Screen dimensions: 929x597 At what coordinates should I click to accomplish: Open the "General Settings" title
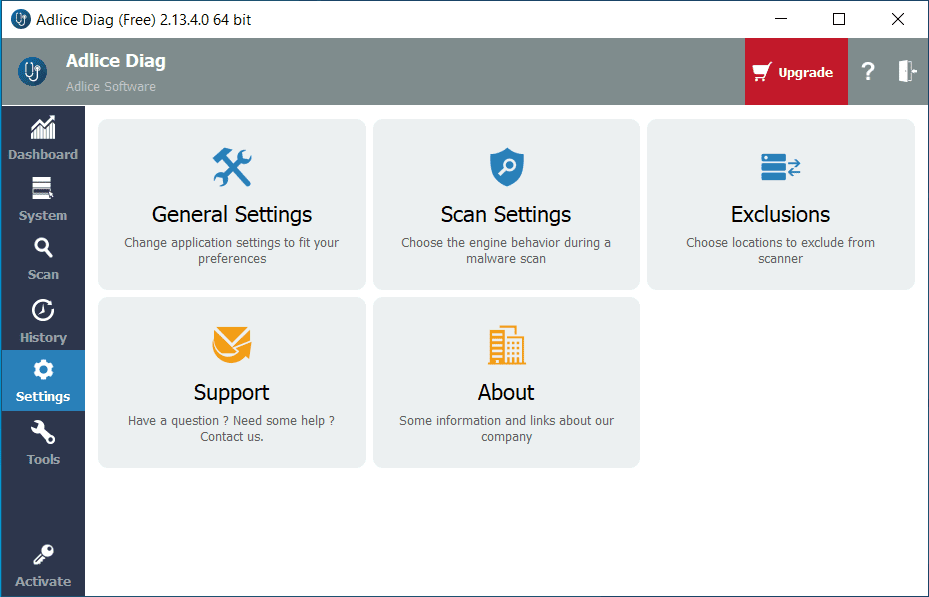pos(232,214)
